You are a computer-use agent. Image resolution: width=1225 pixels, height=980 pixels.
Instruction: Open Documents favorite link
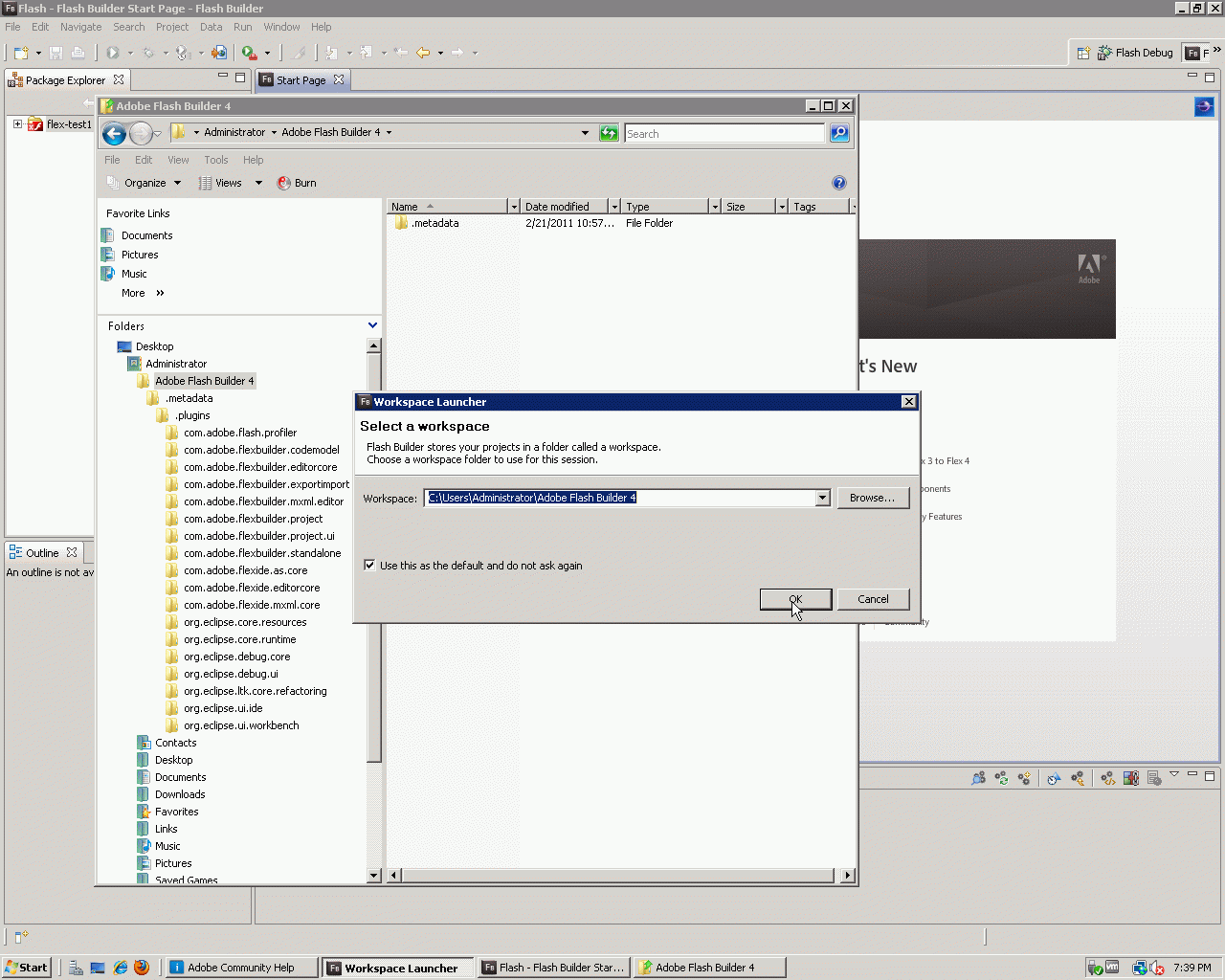coord(146,235)
